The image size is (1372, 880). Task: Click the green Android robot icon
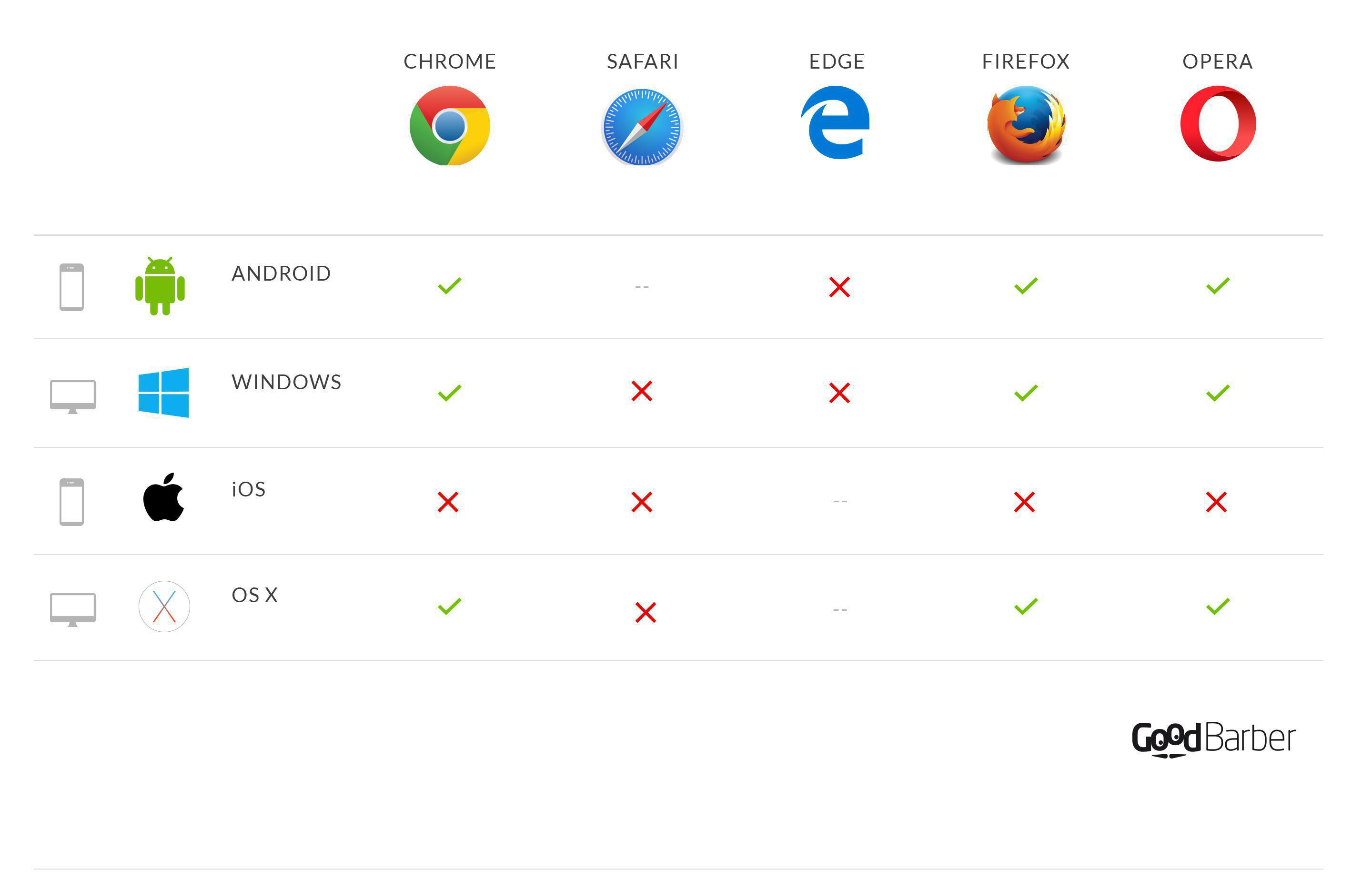click(160, 286)
